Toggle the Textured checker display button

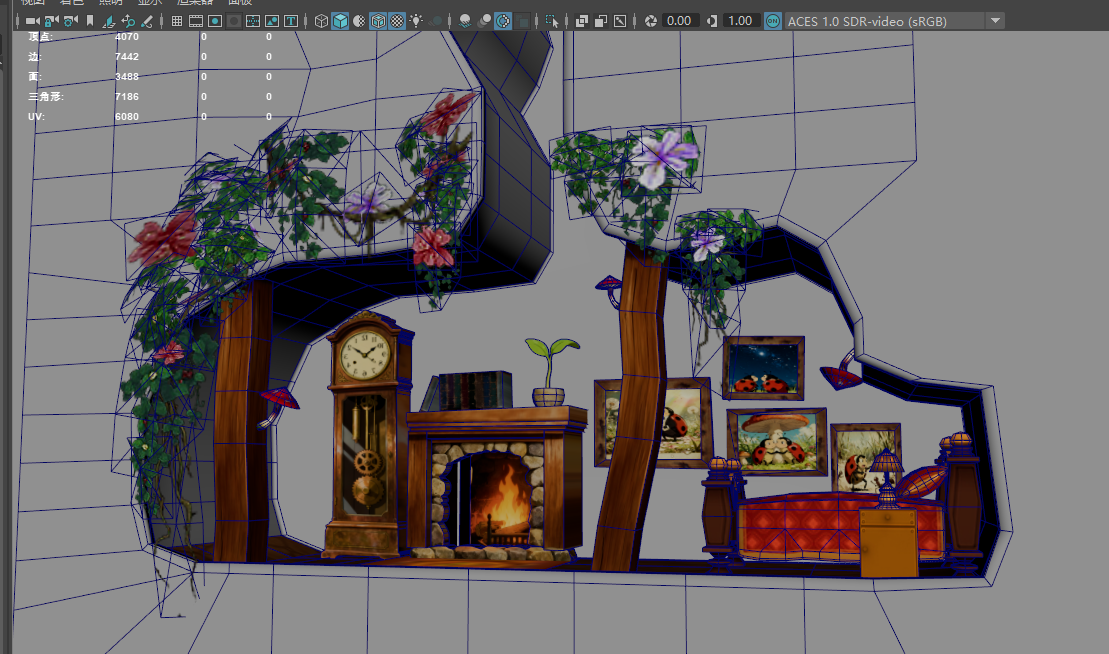tap(397, 20)
